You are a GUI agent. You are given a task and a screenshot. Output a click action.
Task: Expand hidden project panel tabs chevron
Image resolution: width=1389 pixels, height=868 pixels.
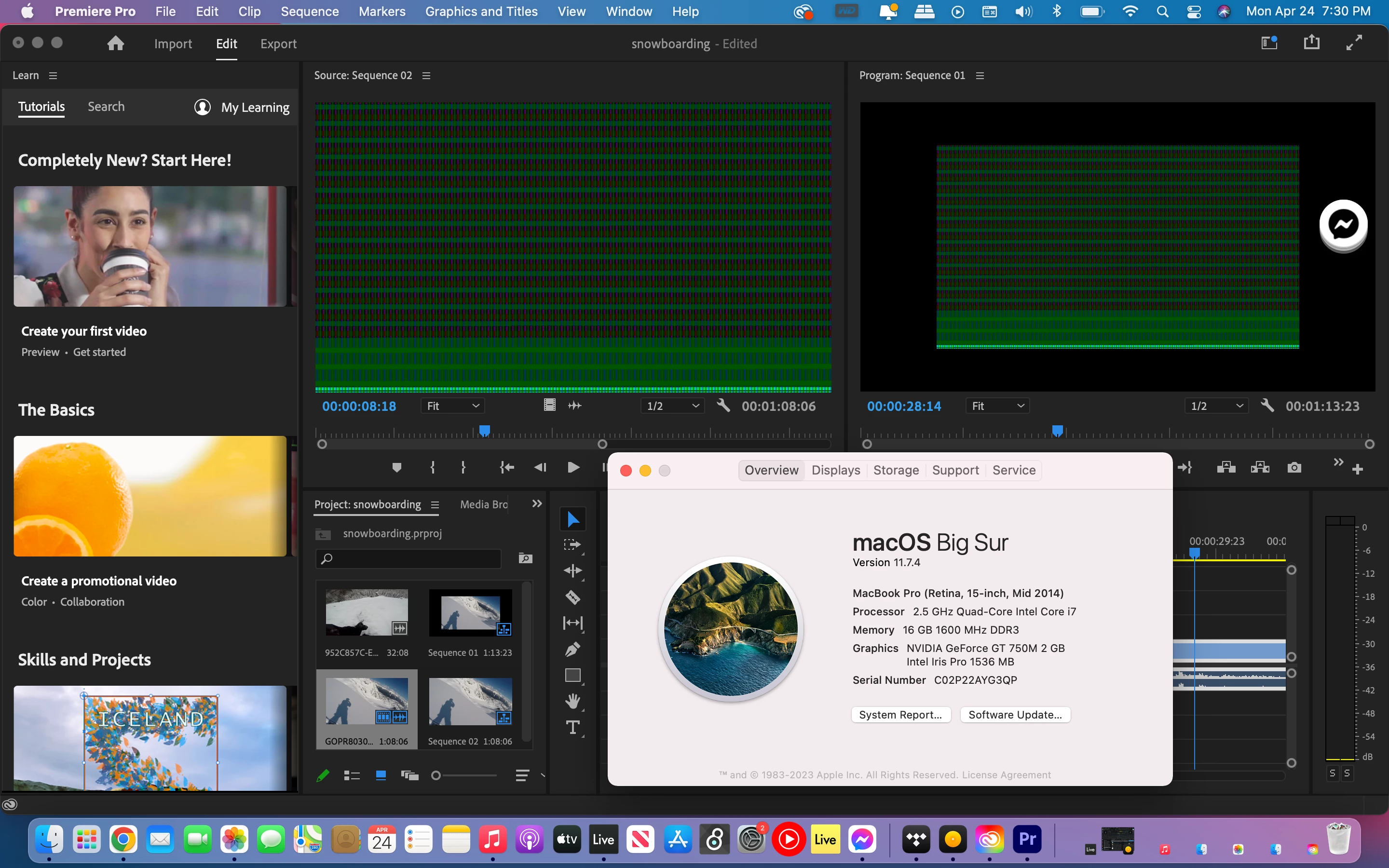[x=537, y=503]
